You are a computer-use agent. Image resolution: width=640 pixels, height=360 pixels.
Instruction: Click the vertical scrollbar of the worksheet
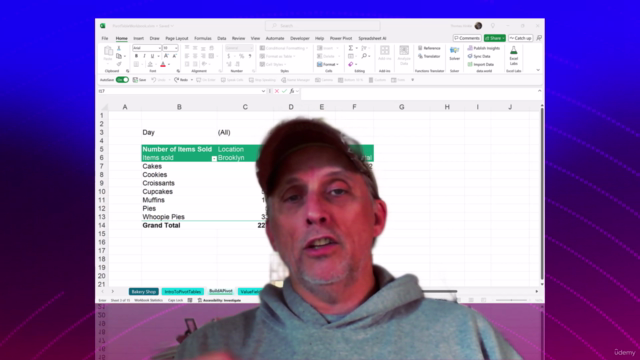click(x=542, y=194)
